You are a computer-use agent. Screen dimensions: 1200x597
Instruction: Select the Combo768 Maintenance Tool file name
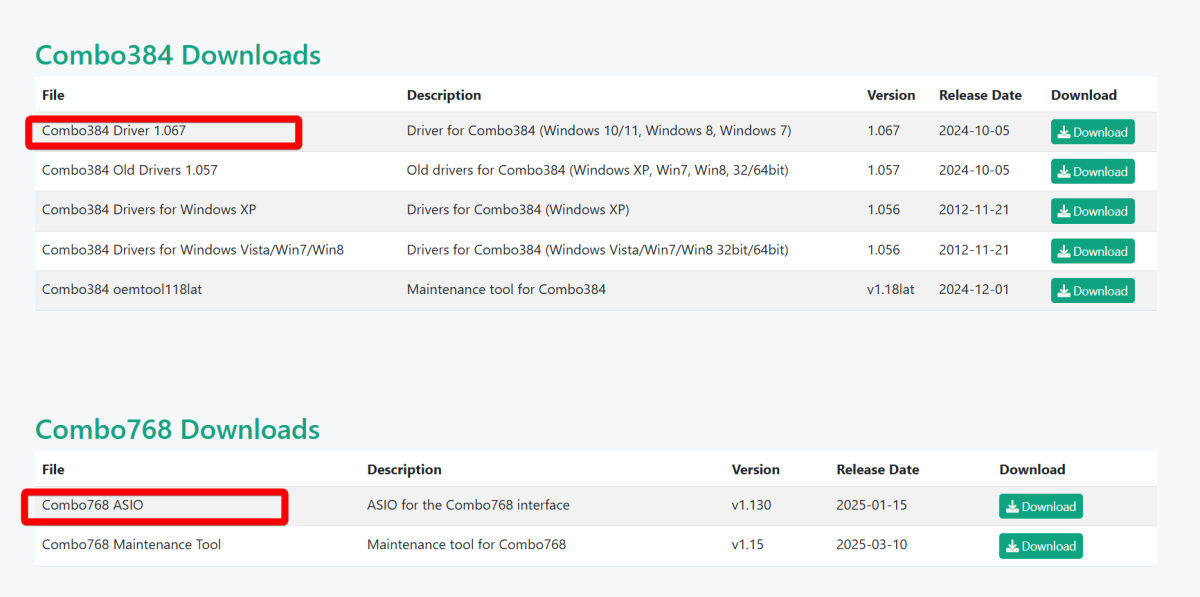[x=131, y=545]
